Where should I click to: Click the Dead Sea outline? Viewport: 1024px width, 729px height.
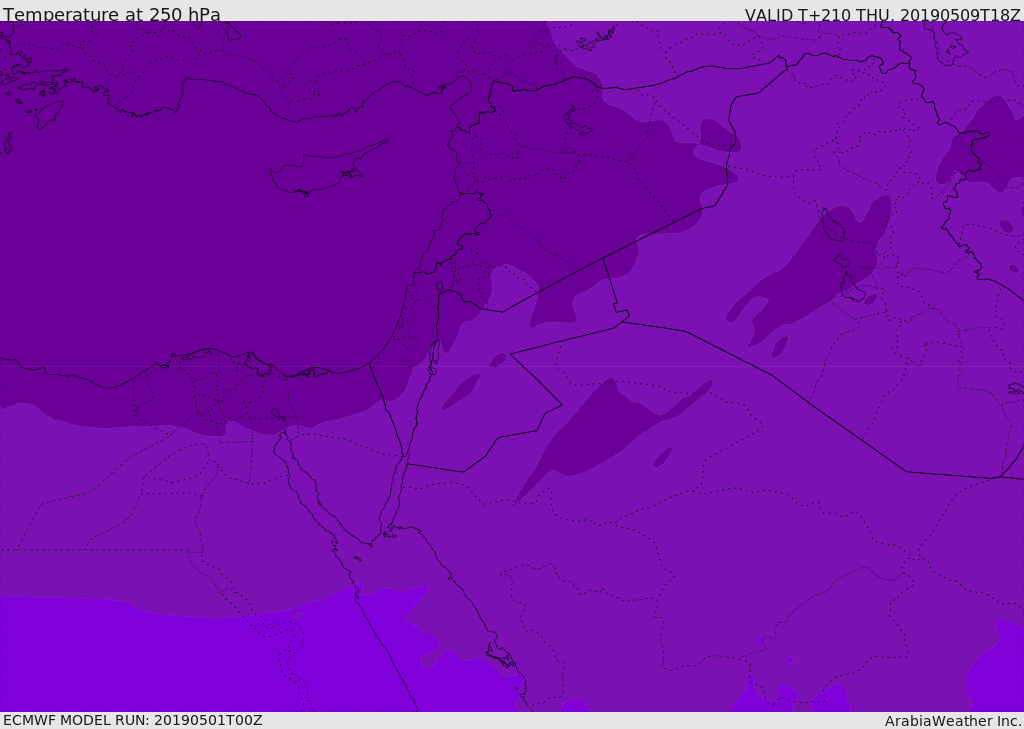[434, 355]
